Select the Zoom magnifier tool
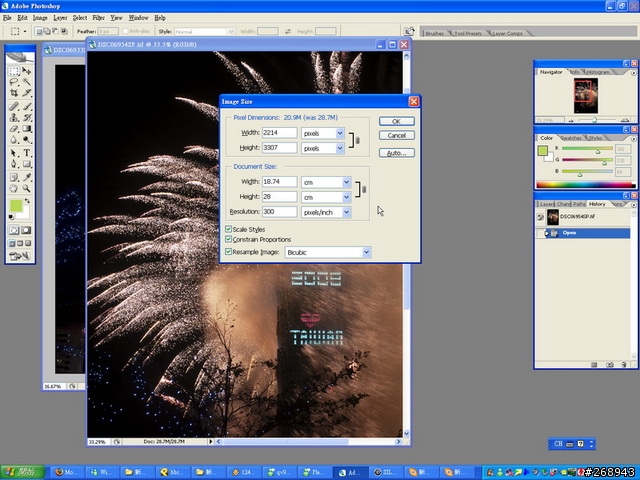The image size is (640, 480). [26, 187]
